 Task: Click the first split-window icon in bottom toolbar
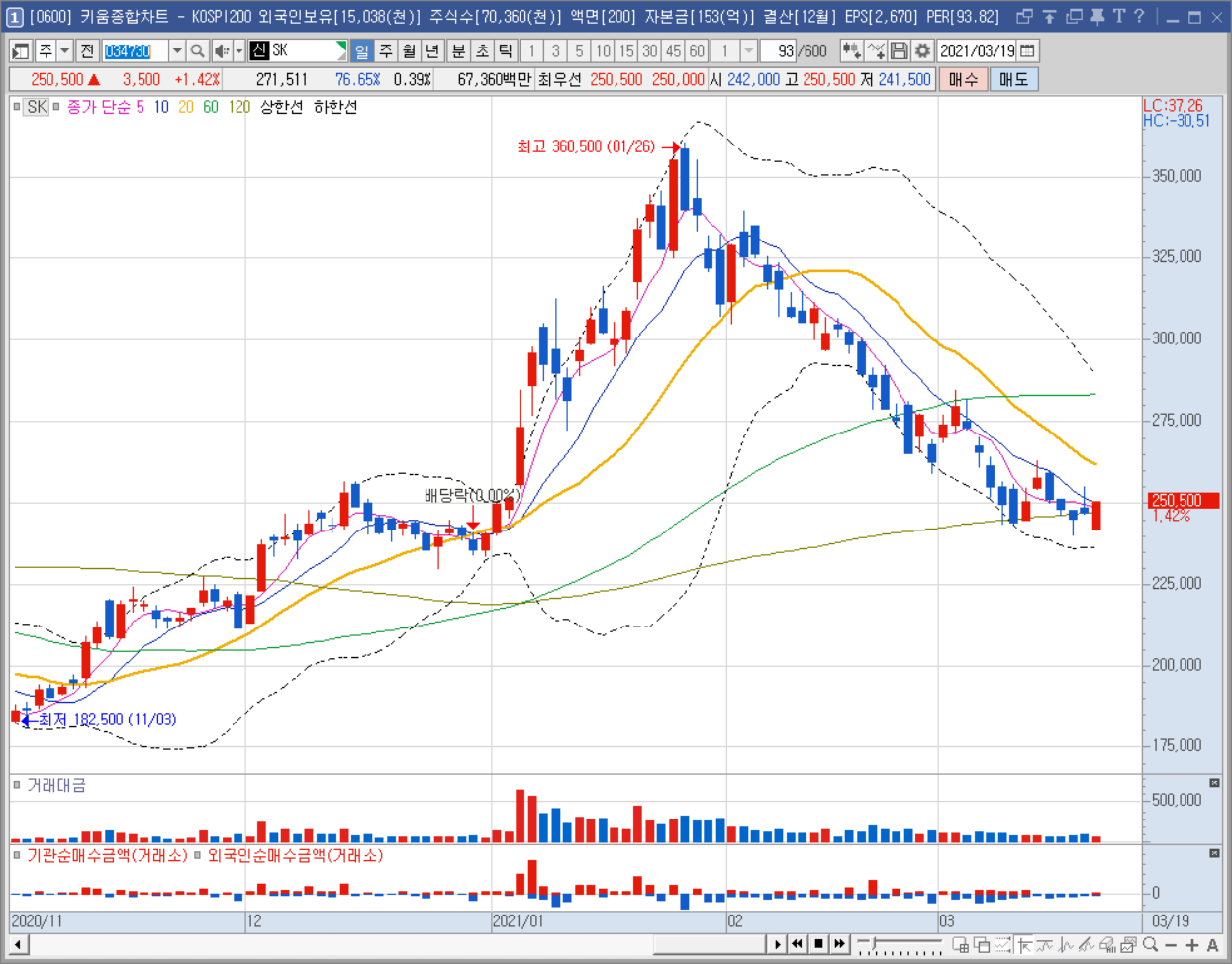[960, 945]
